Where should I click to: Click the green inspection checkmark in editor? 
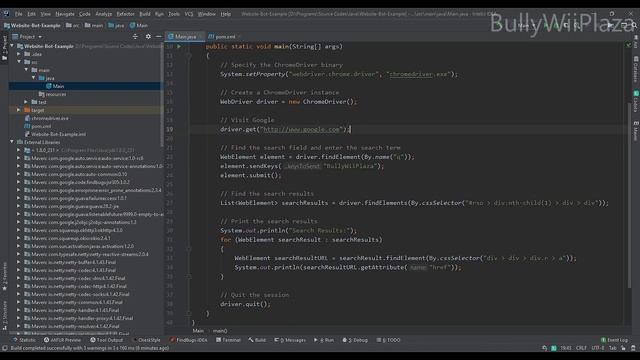629,45
